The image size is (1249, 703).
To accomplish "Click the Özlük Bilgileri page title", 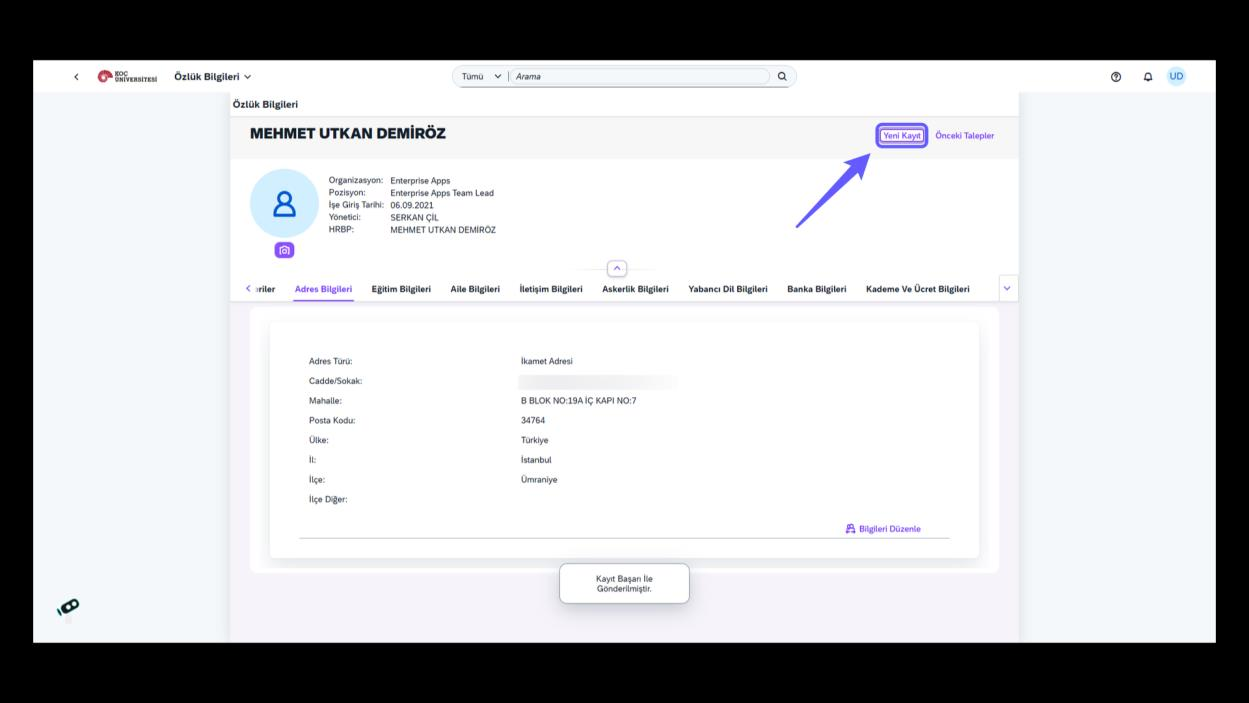I will [265, 104].
